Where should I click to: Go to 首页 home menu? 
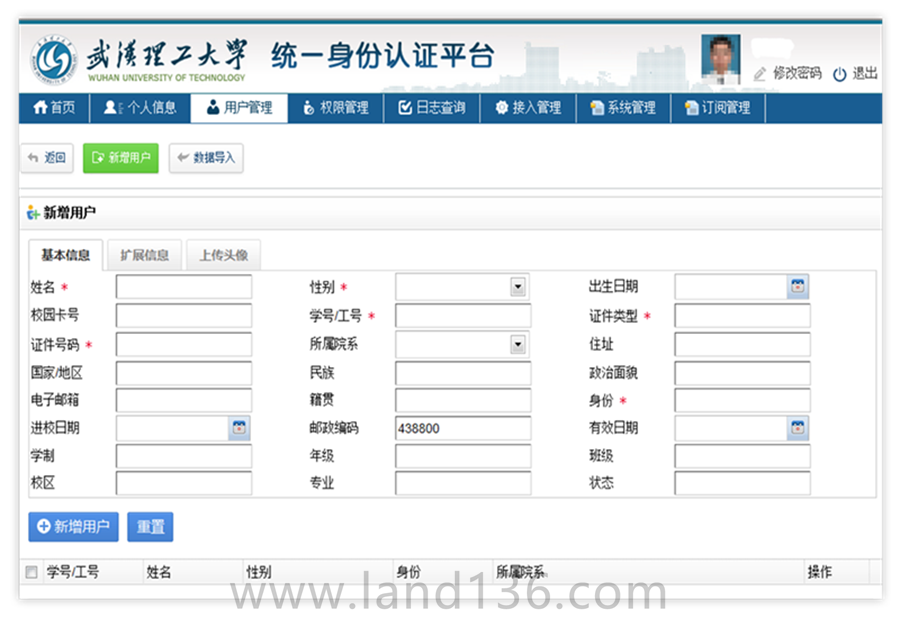click(54, 108)
